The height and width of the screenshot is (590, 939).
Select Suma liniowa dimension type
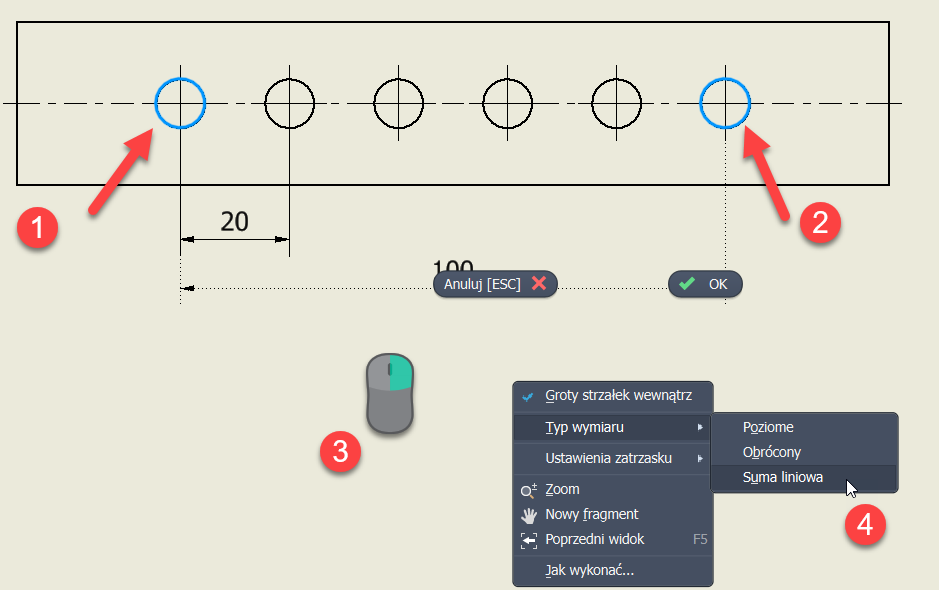pos(783,477)
